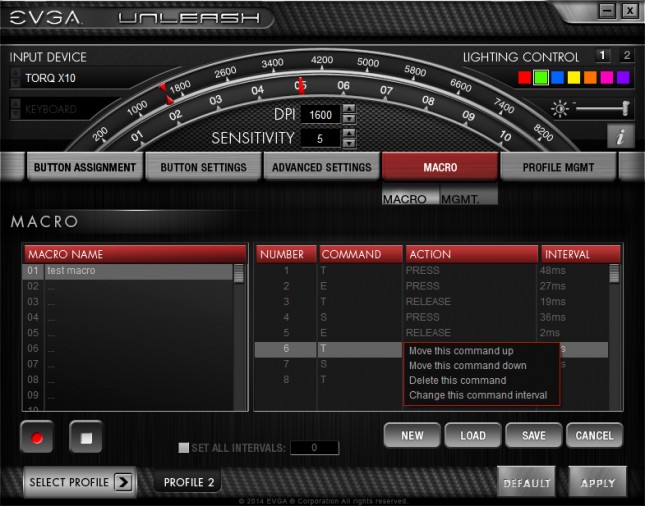Screen dimensions: 645x506
Task: Click the Select Profile button
Action: click(x=80, y=482)
